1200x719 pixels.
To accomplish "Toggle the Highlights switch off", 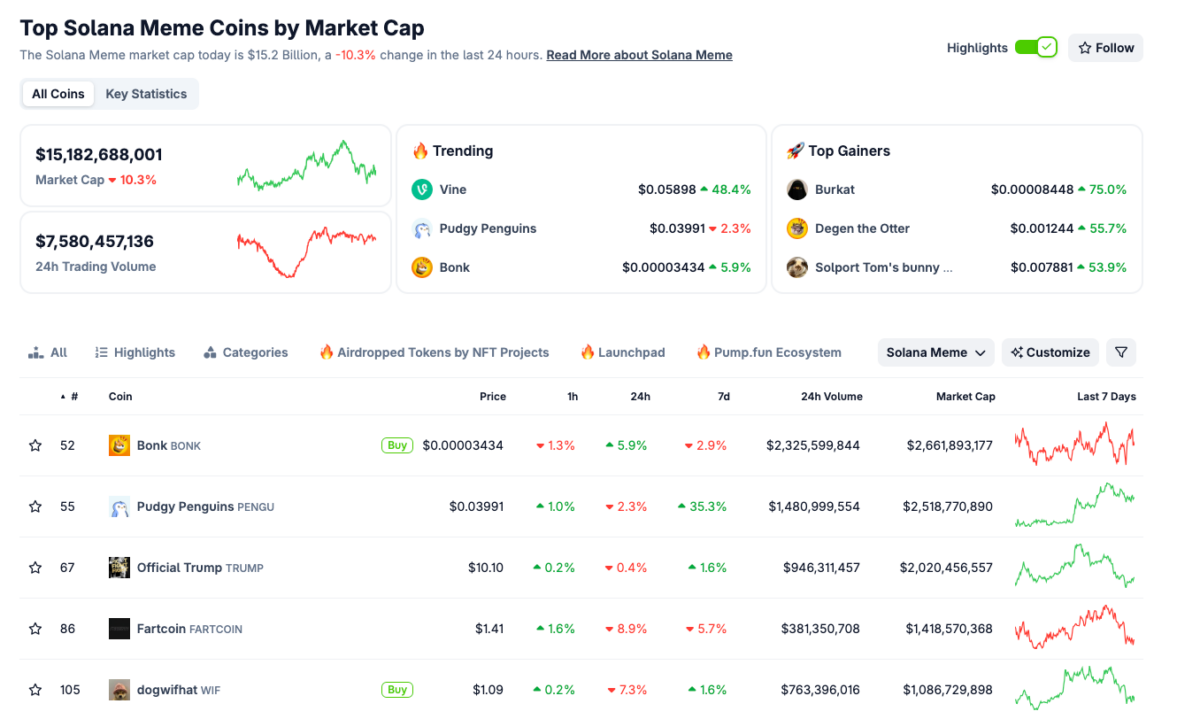I will pos(1035,47).
